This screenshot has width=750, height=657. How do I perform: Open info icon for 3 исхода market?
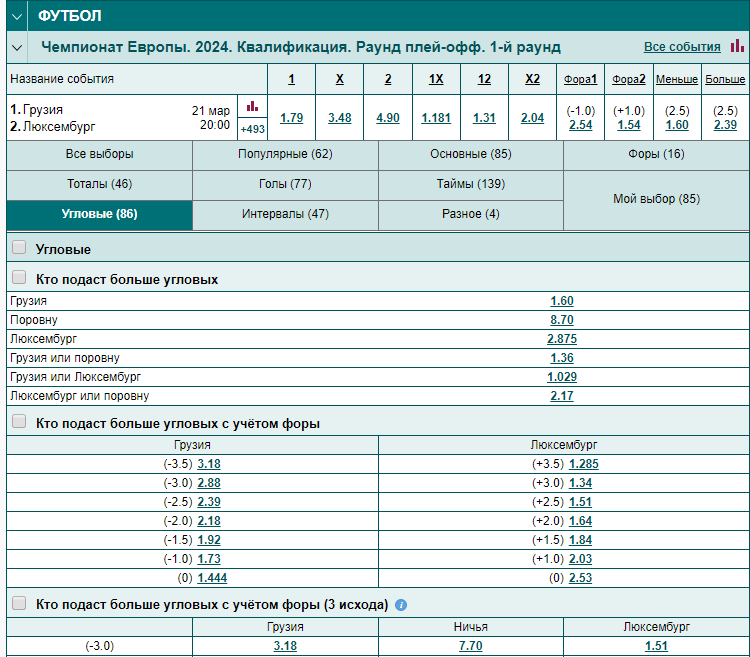401,605
